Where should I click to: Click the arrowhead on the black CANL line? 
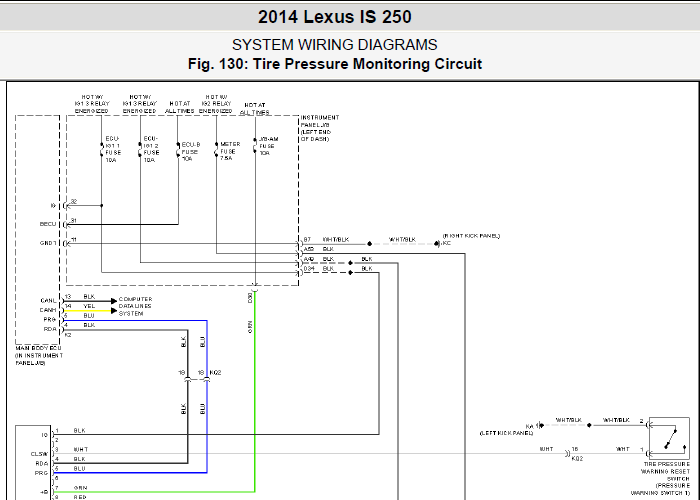click(114, 301)
